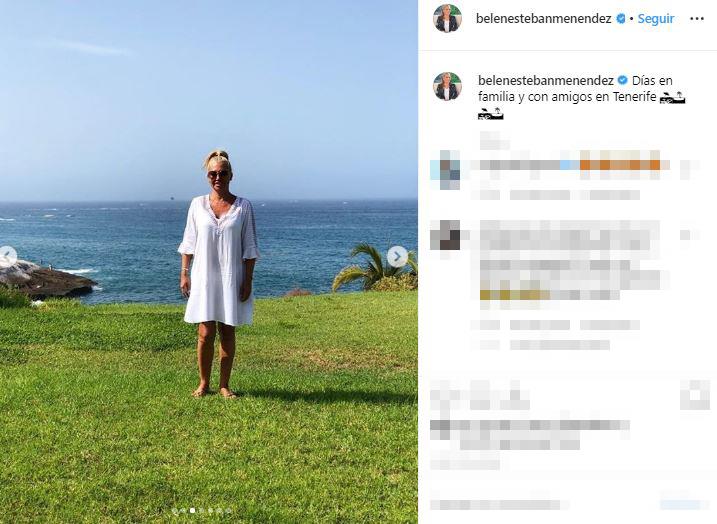
Task: Select the second carousel indicator dot
Action: (x=183, y=510)
